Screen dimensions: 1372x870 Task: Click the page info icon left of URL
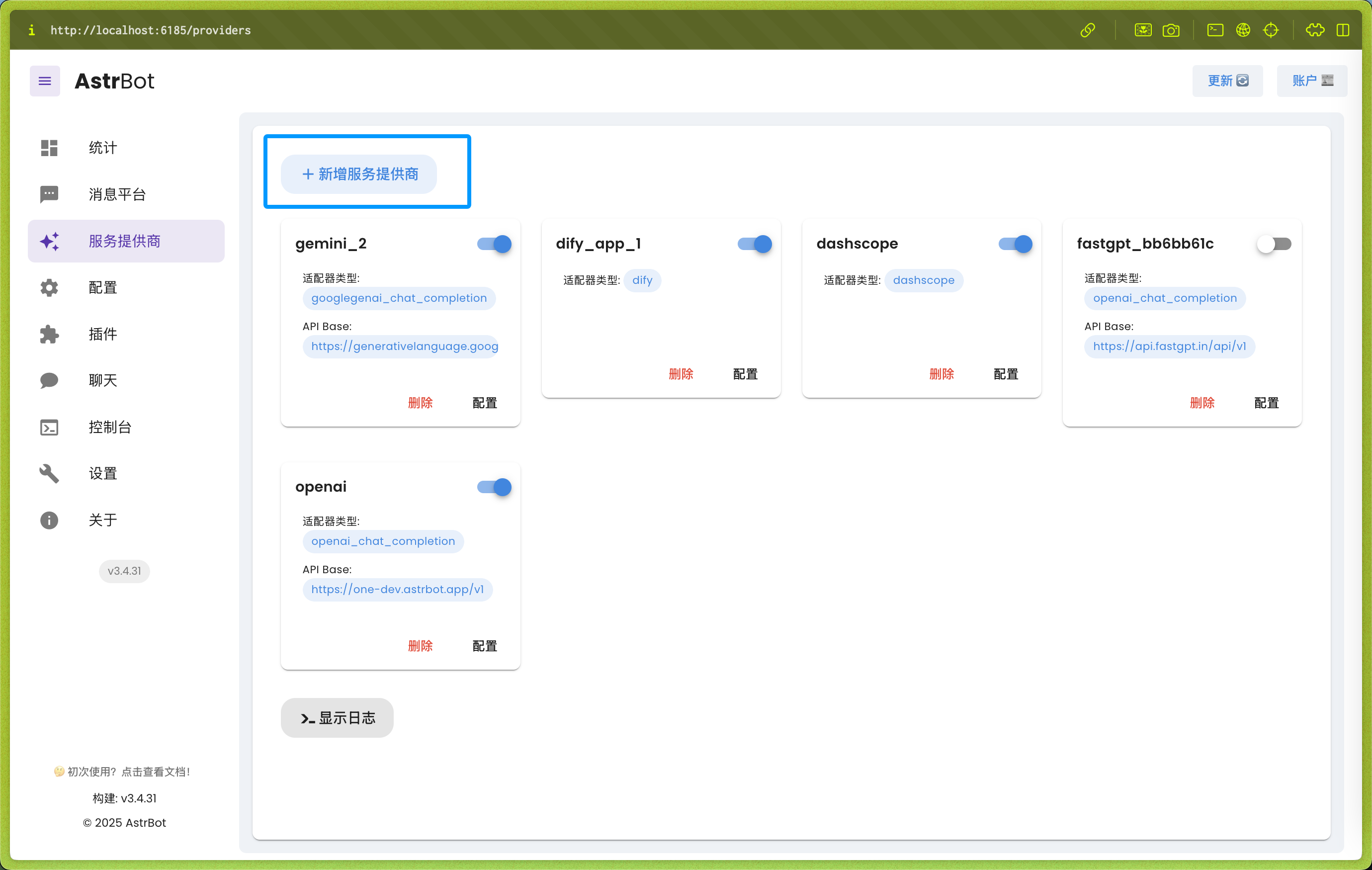pos(31,30)
